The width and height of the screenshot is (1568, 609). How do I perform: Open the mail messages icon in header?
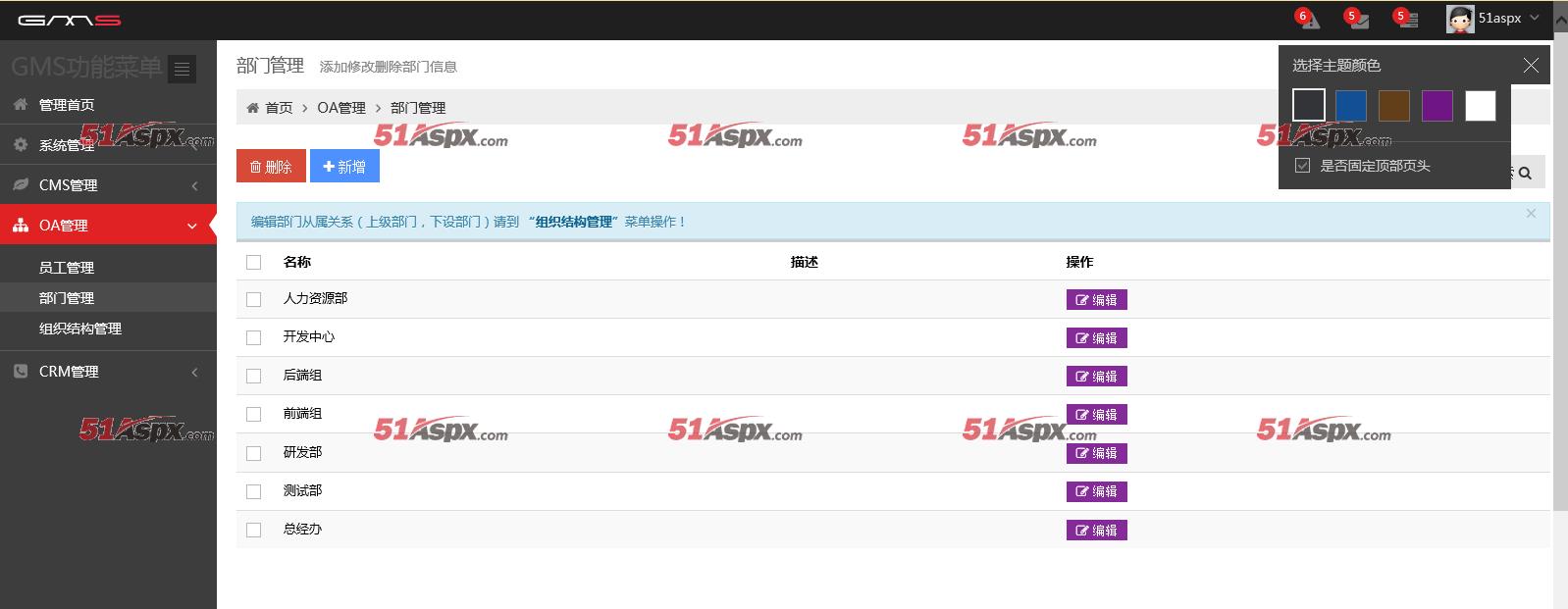click(x=1358, y=20)
